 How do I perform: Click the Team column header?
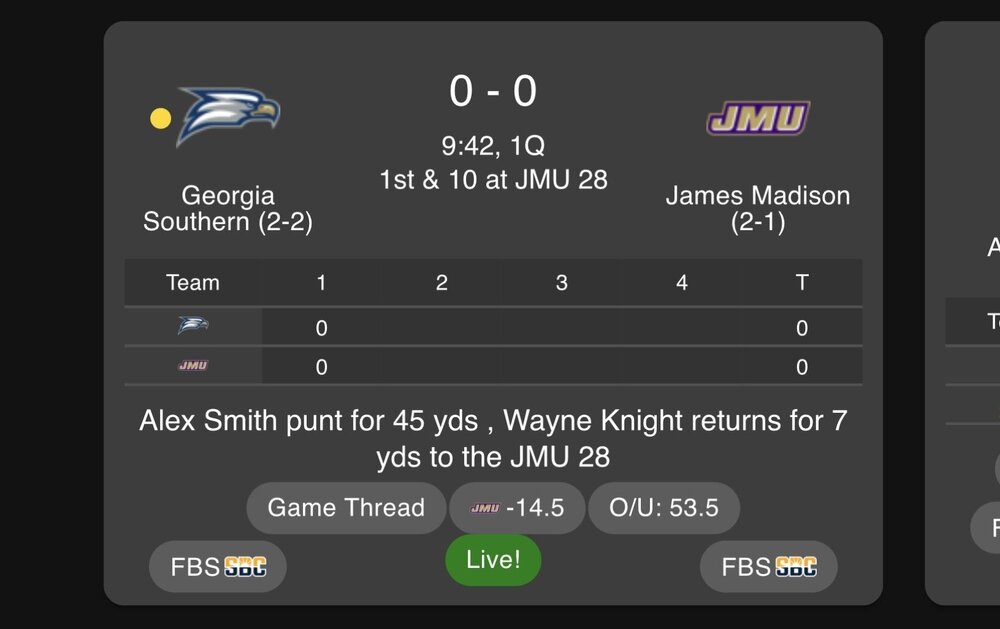click(193, 283)
